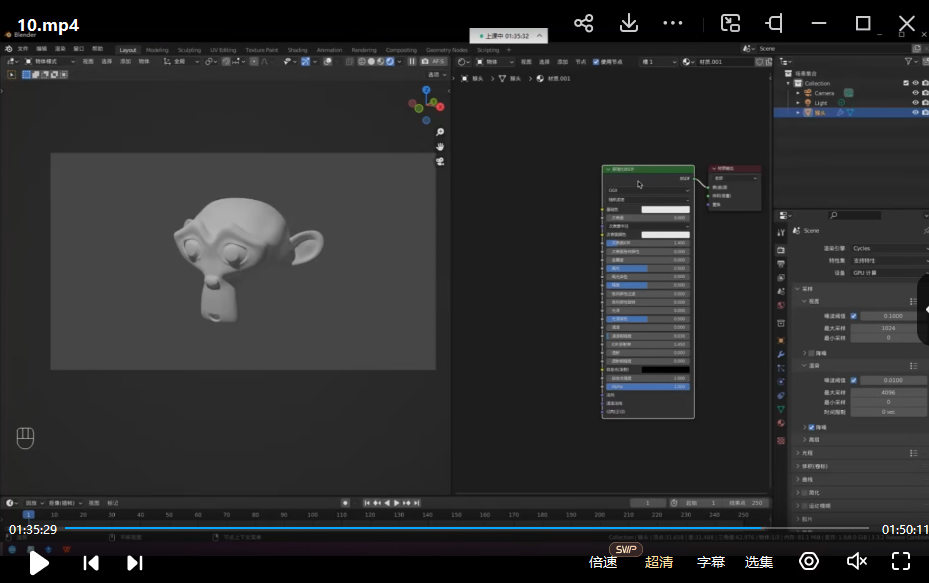Toggle the 使用节点 checkbox in node editor
The width and height of the screenshot is (929, 583).
tap(596, 62)
